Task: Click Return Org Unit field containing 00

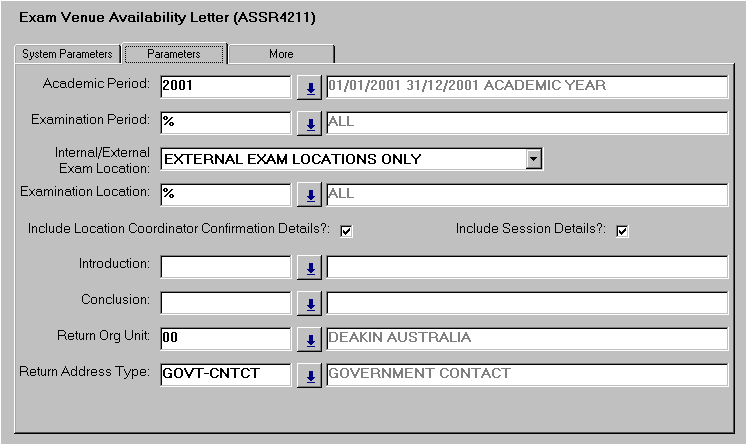Action: (x=224, y=339)
